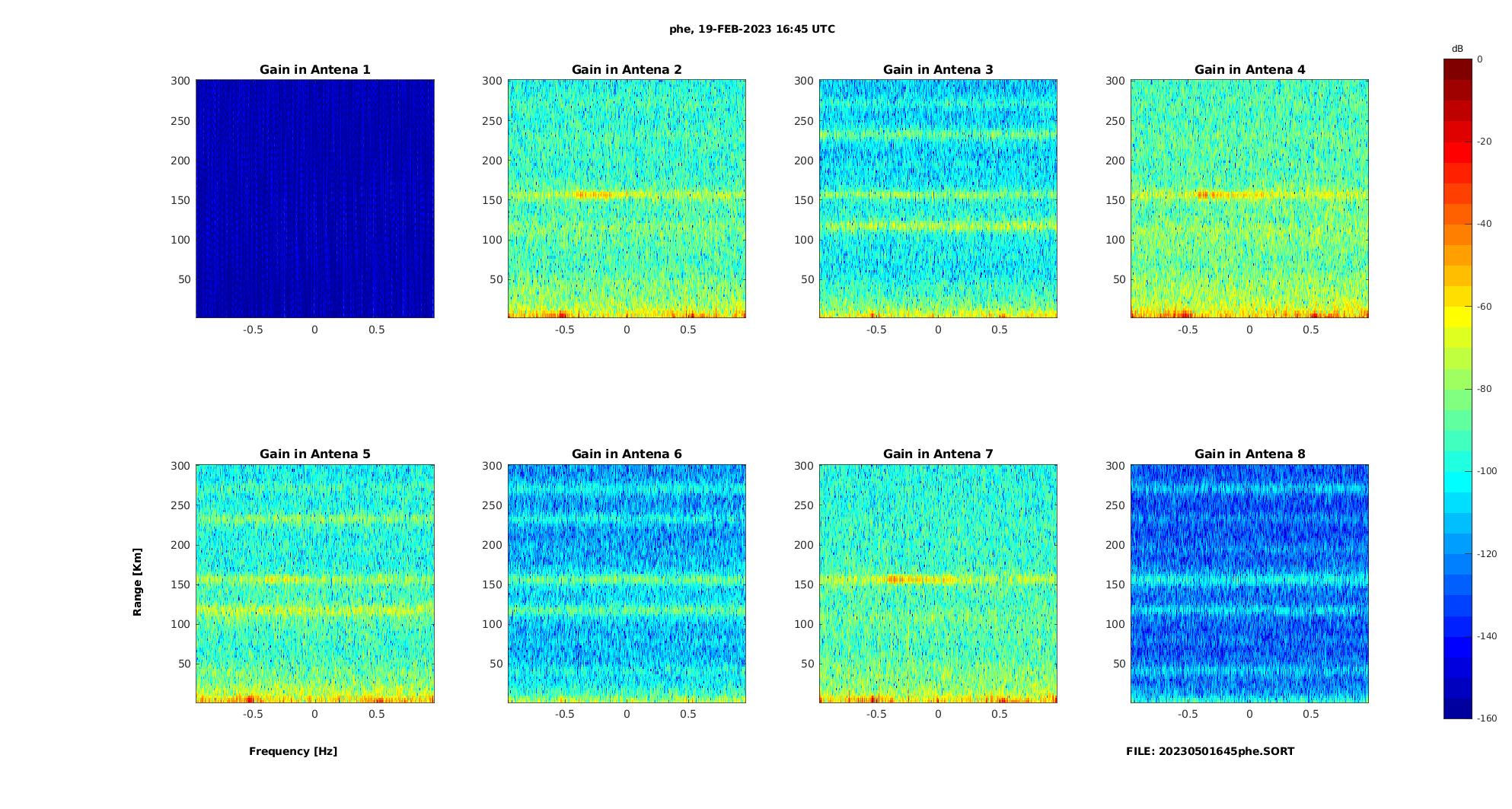Viewport: 1512px width, 809px height.
Task: Select the Gain in Antena 8 plot
Action: point(1249,583)
